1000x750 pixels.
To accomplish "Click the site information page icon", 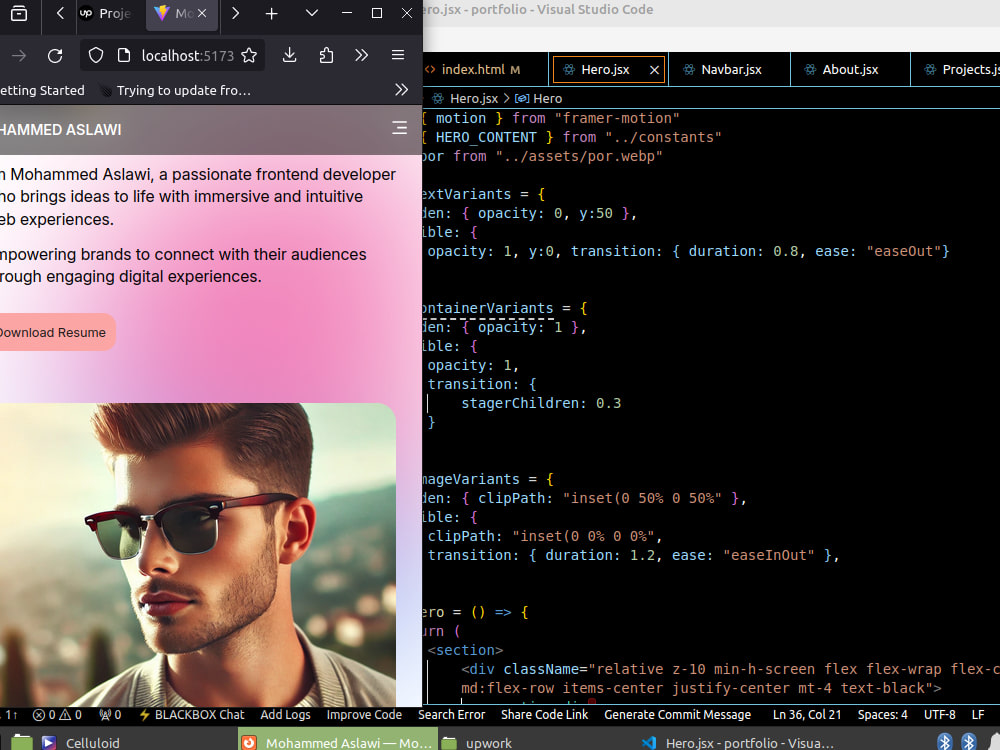I will point(124,55).
